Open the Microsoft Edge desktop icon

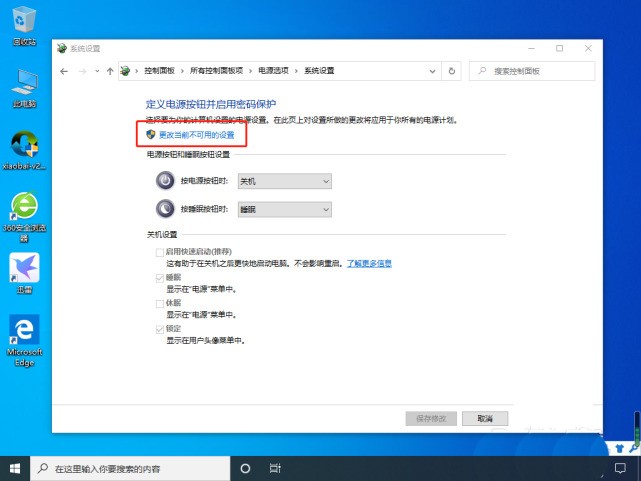[24, 341]
